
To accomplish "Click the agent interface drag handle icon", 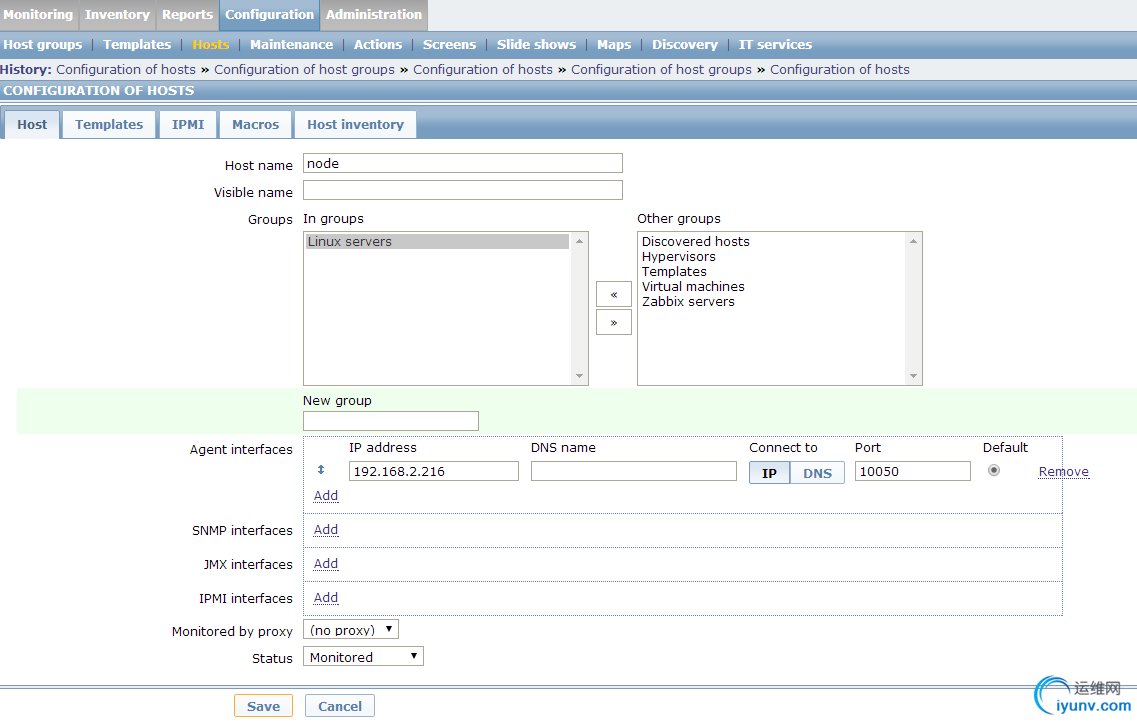I will coord(321,470).
